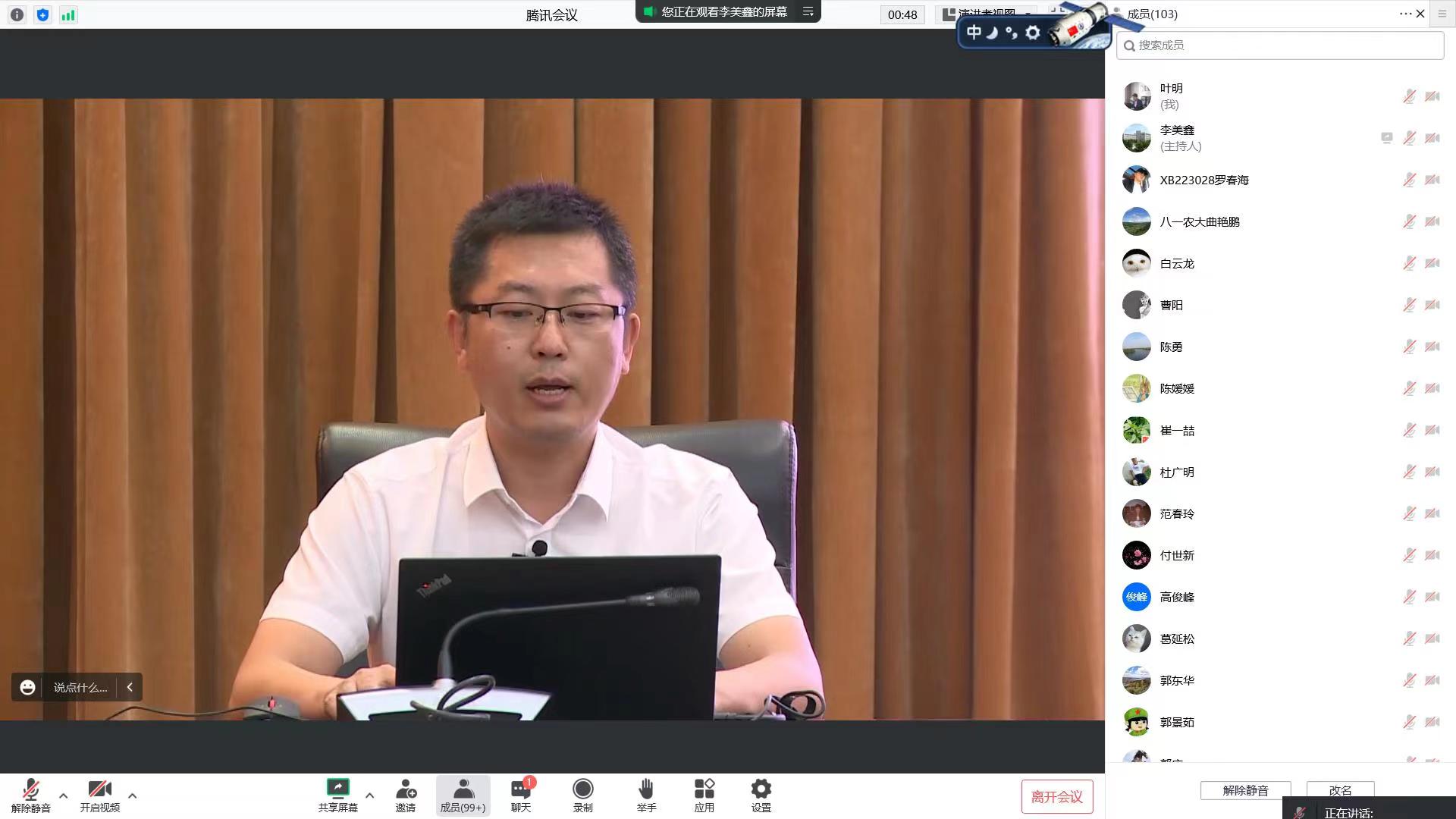Expand share screen options arrow
The height and width of the screenshot is (819, 1456).
tap(370, 795)
